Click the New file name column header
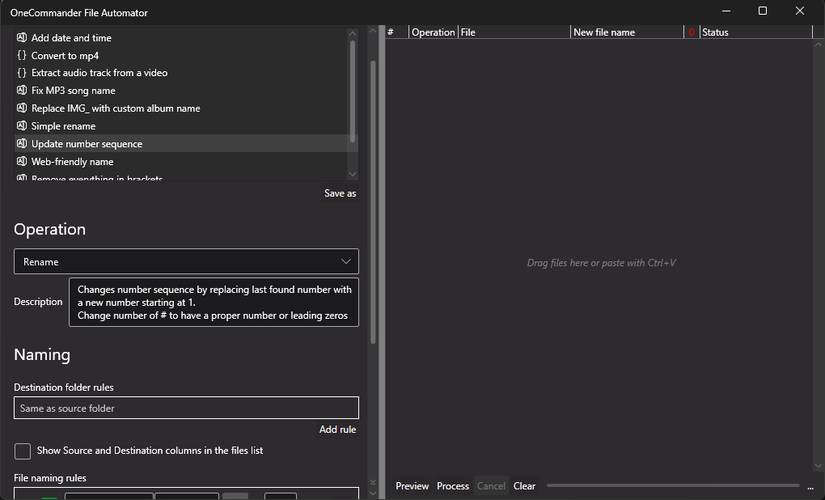825x500 pixels. [627, 32]
